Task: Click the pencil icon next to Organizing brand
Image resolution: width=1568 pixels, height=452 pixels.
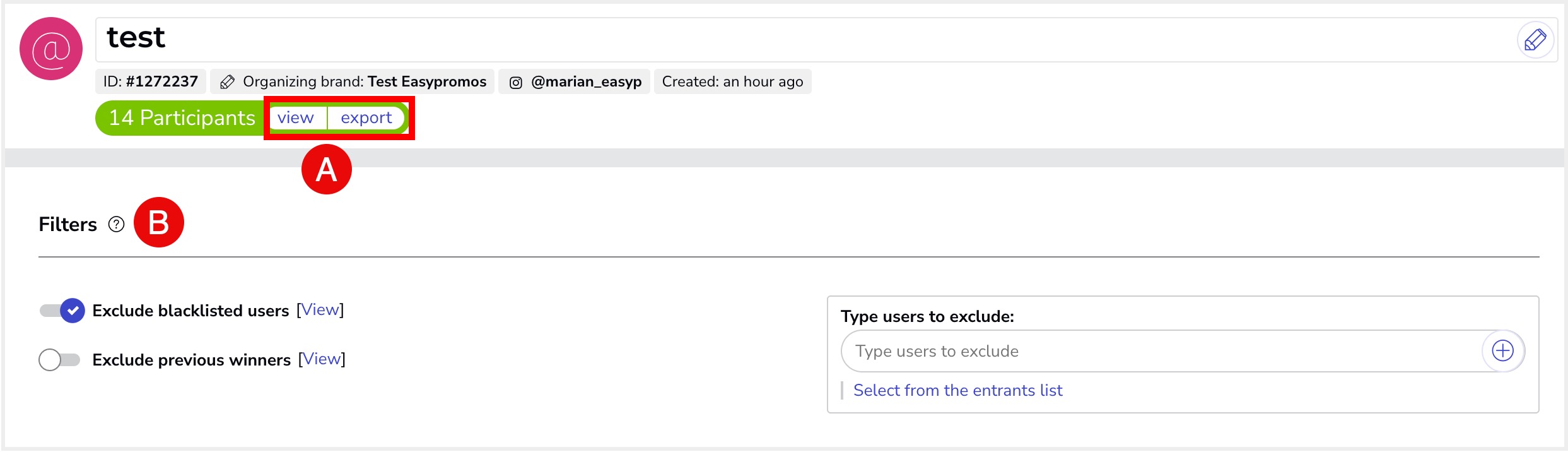Action: [x=227, y=82]
